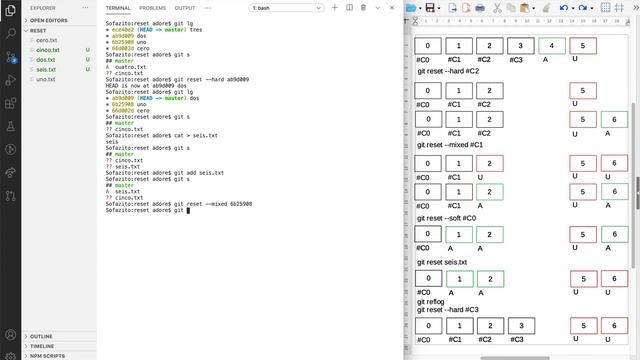Click the Export as PDF icon
This screenshot has width=640, height=360.
[x=466, y=8]
